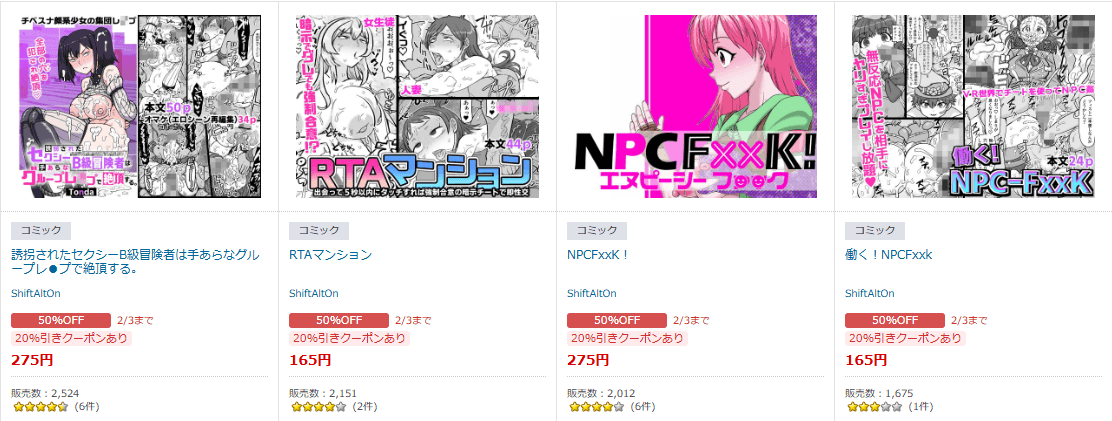Open ShiftAltOn circle link under RTAマンション
This screenshot has width=1112, height=421.
[x=313, y=293]
